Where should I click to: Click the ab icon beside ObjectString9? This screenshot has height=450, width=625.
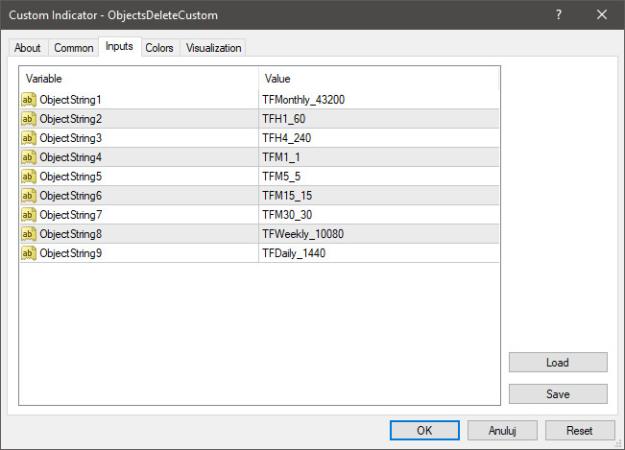tap(28, 253)
